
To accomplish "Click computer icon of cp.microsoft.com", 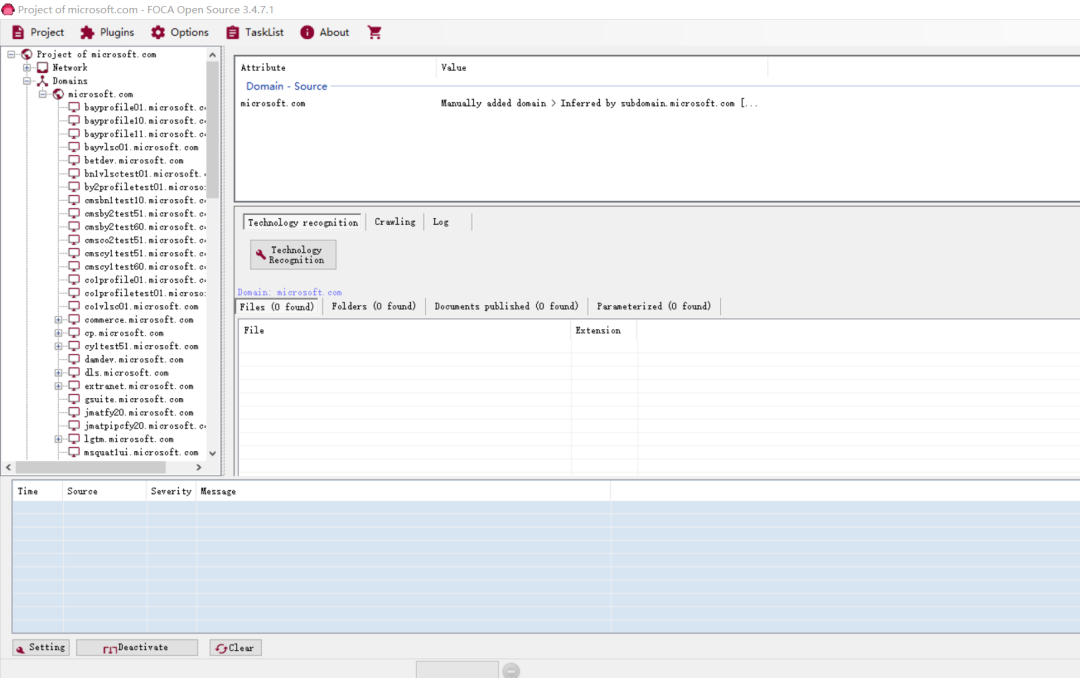I will [x=74, y=333].
